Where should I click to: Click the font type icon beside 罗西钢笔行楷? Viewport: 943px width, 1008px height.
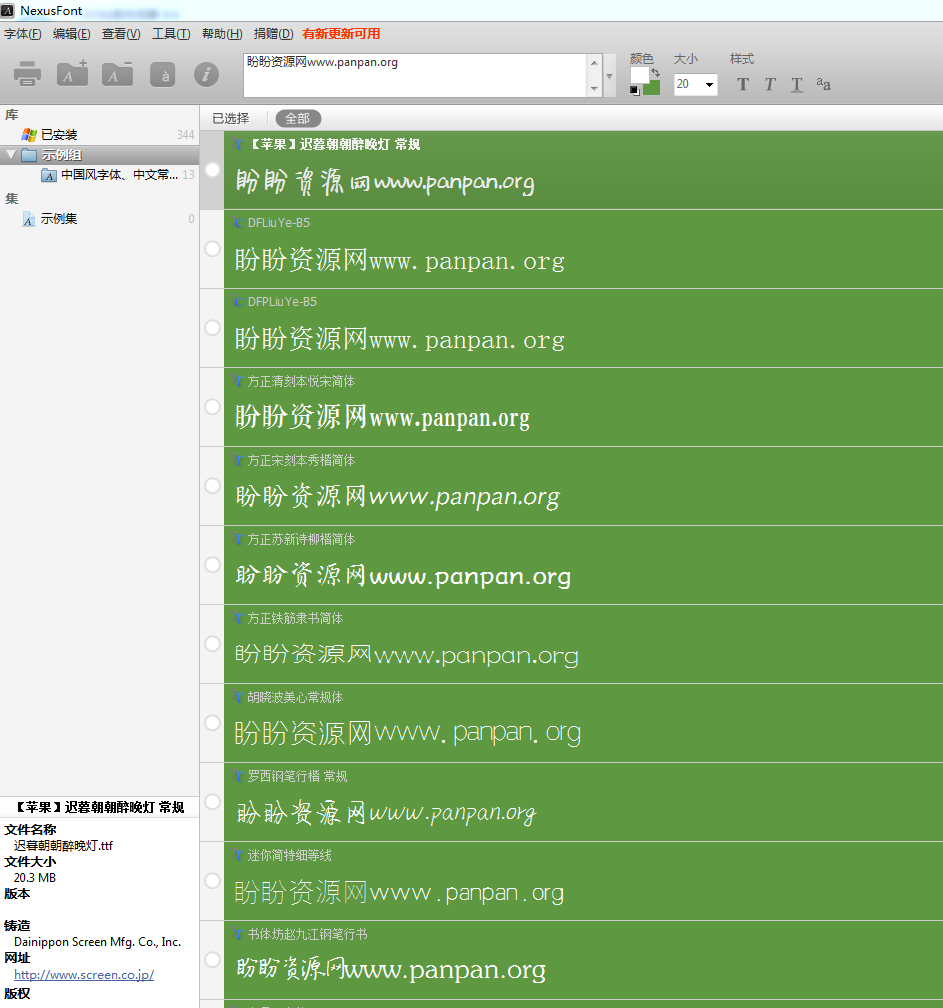[237, 776]
